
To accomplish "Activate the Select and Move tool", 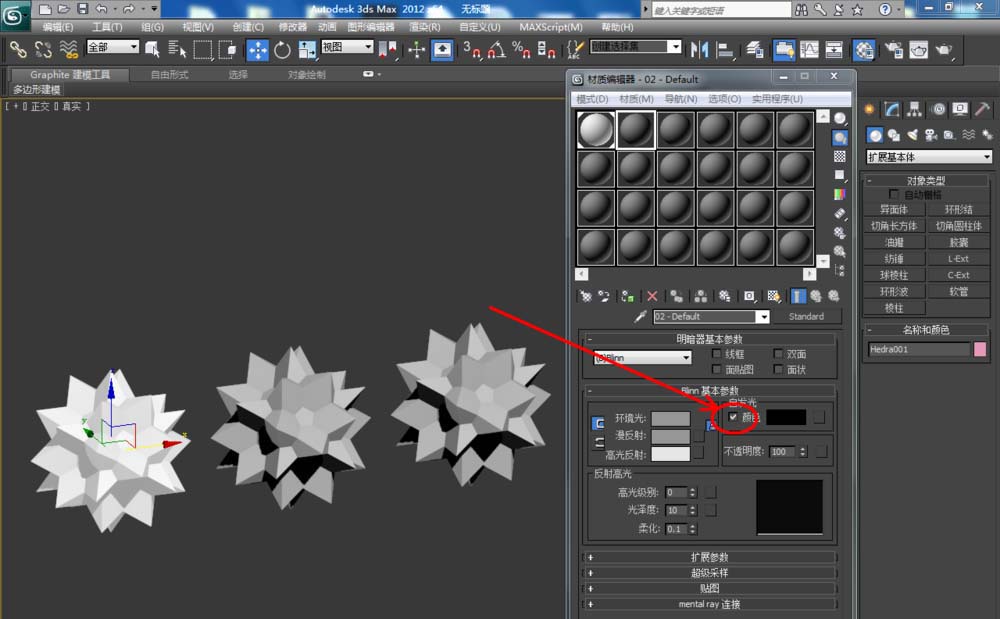I will click(x=257, y=49).
